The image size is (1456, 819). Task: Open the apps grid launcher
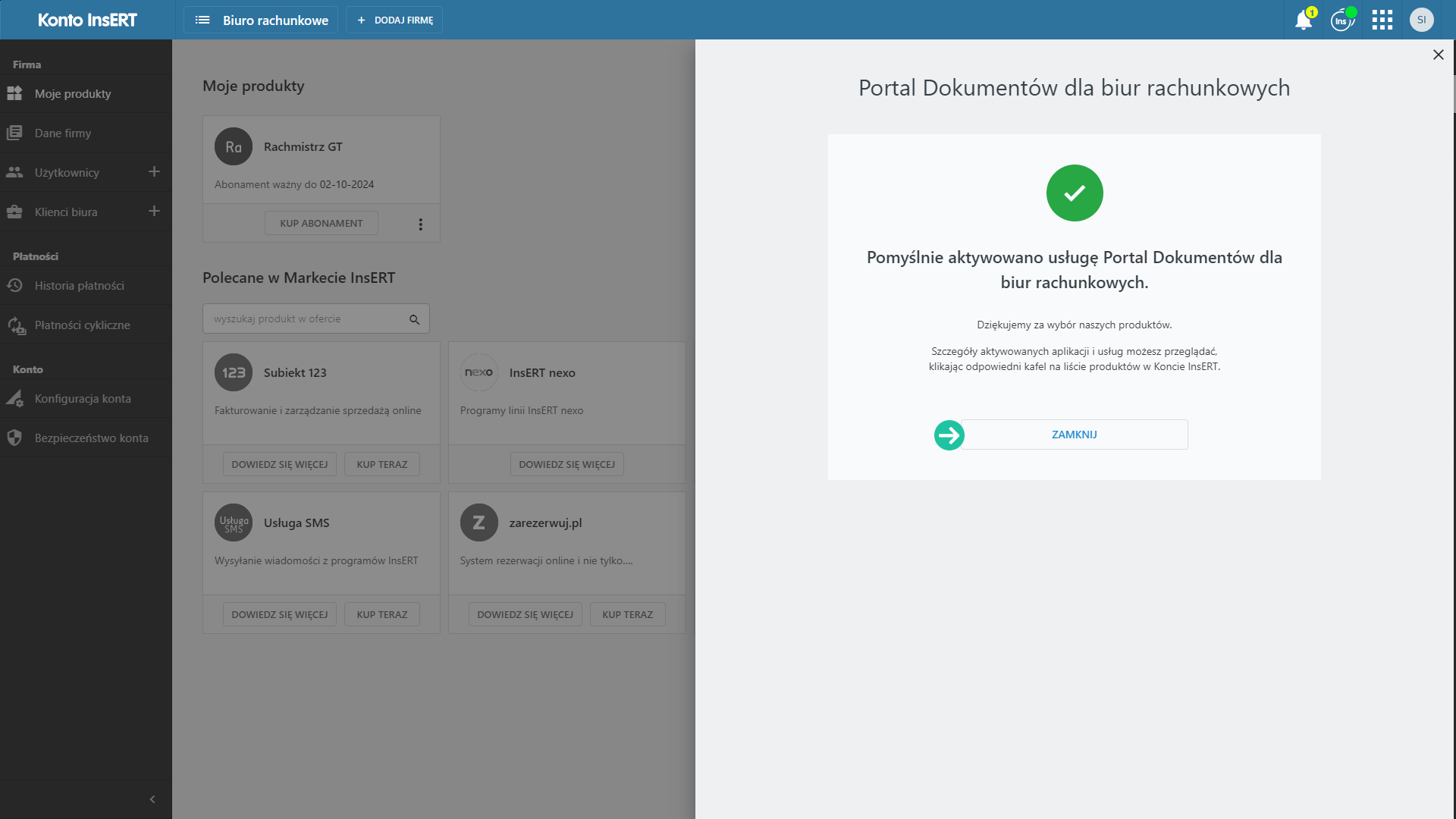(1382, 20)
